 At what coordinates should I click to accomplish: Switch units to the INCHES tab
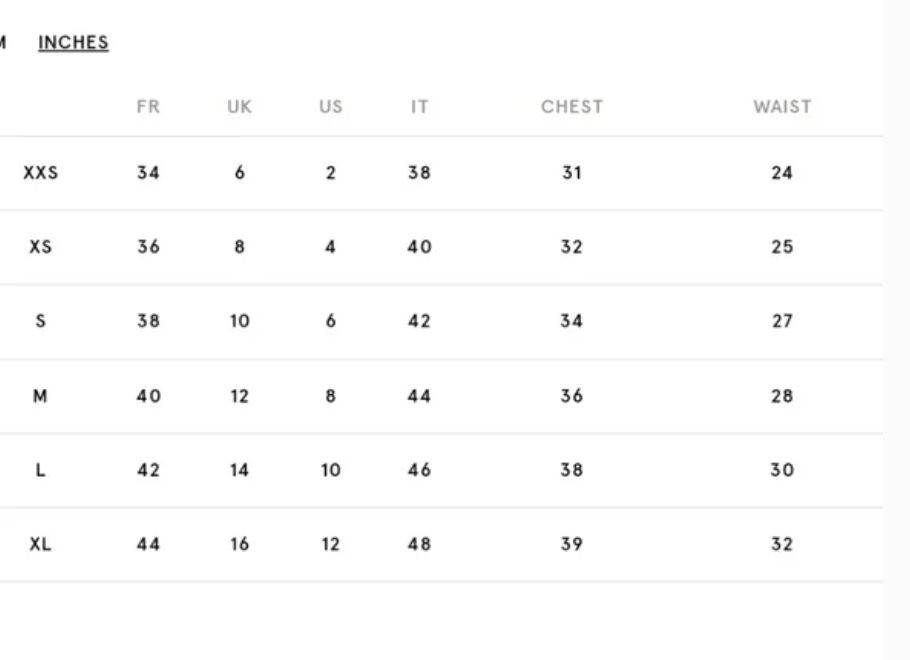click(x=73, y=42)
